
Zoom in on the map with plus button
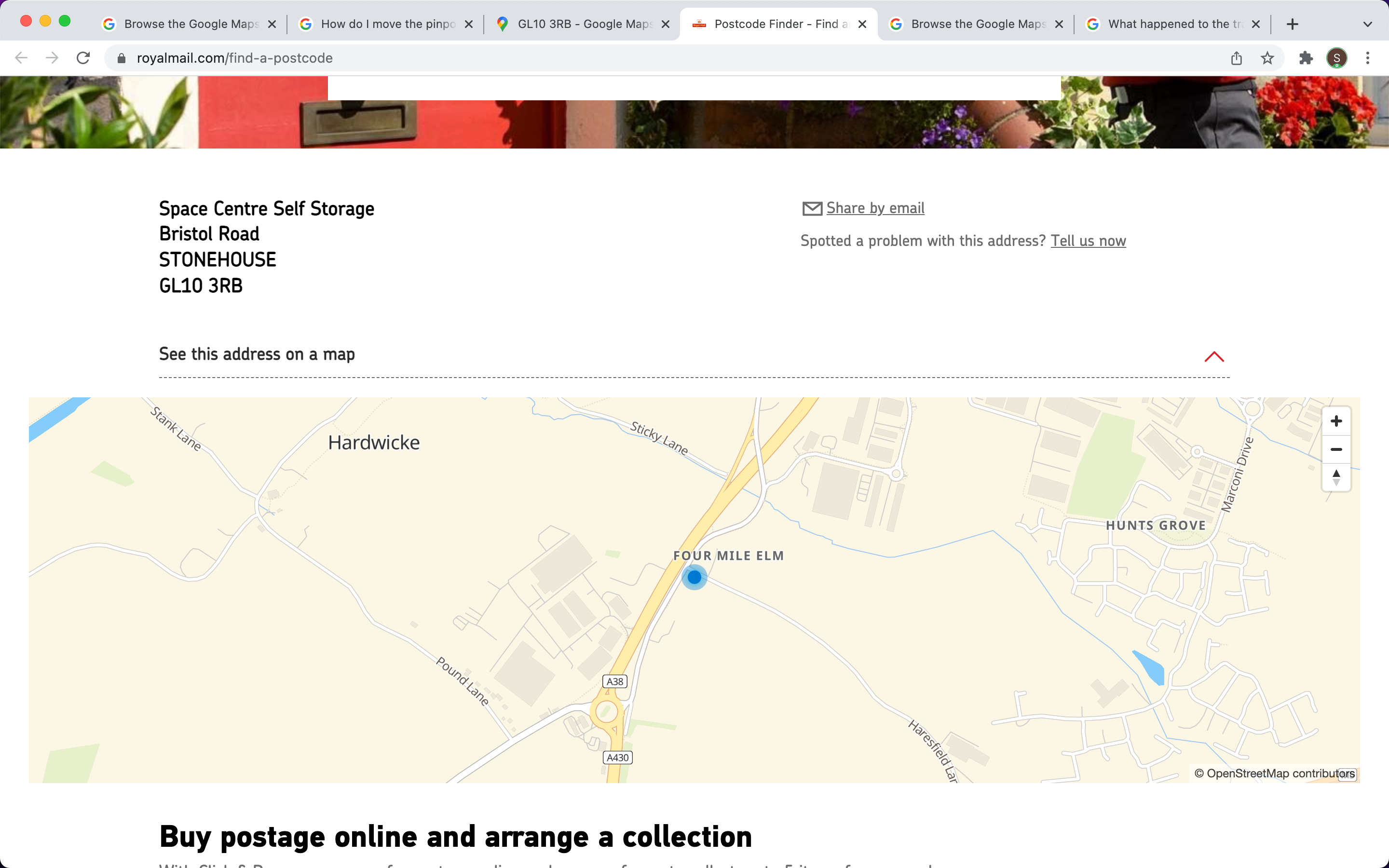1335,421
